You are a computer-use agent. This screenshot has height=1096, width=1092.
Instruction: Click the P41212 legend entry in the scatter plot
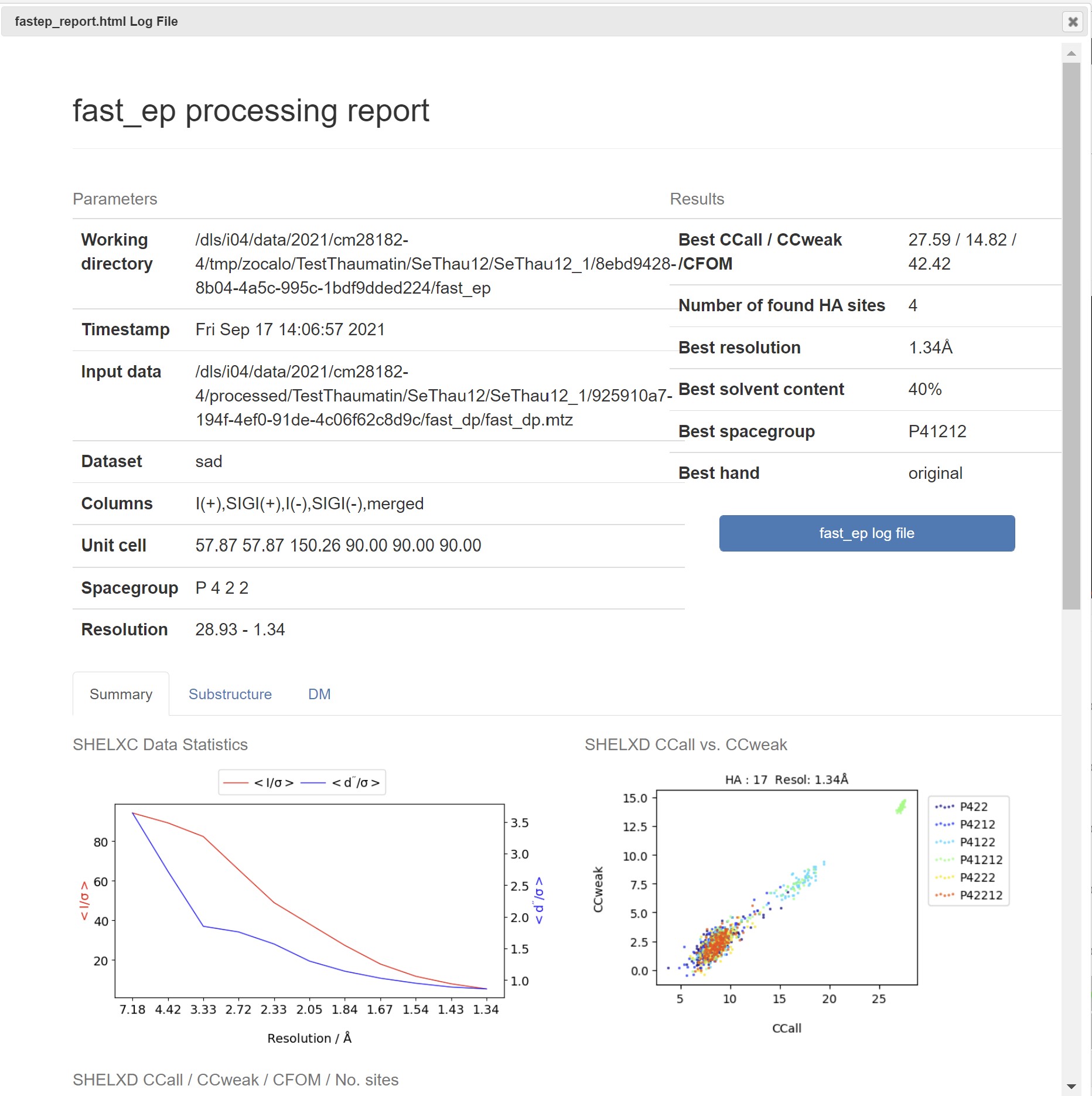click(x=969, y=860)
